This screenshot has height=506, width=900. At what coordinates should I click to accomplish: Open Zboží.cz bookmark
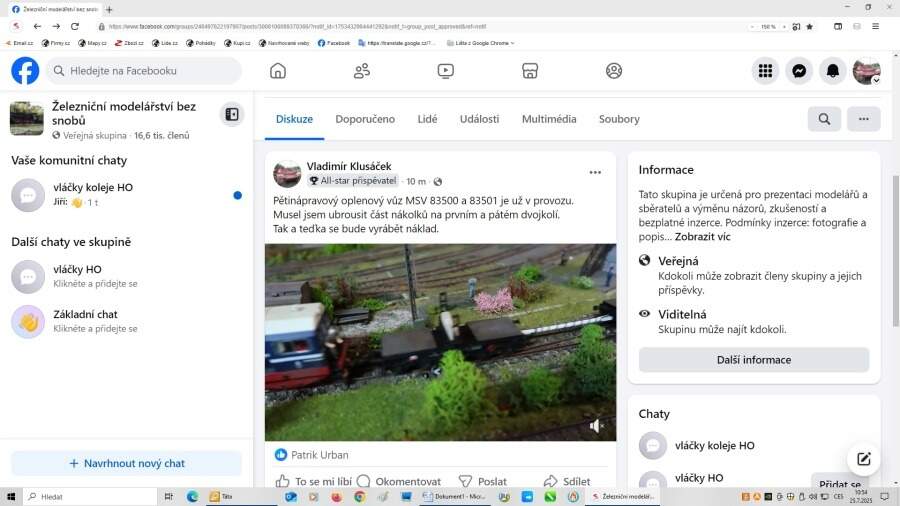(x=129, y=43)
